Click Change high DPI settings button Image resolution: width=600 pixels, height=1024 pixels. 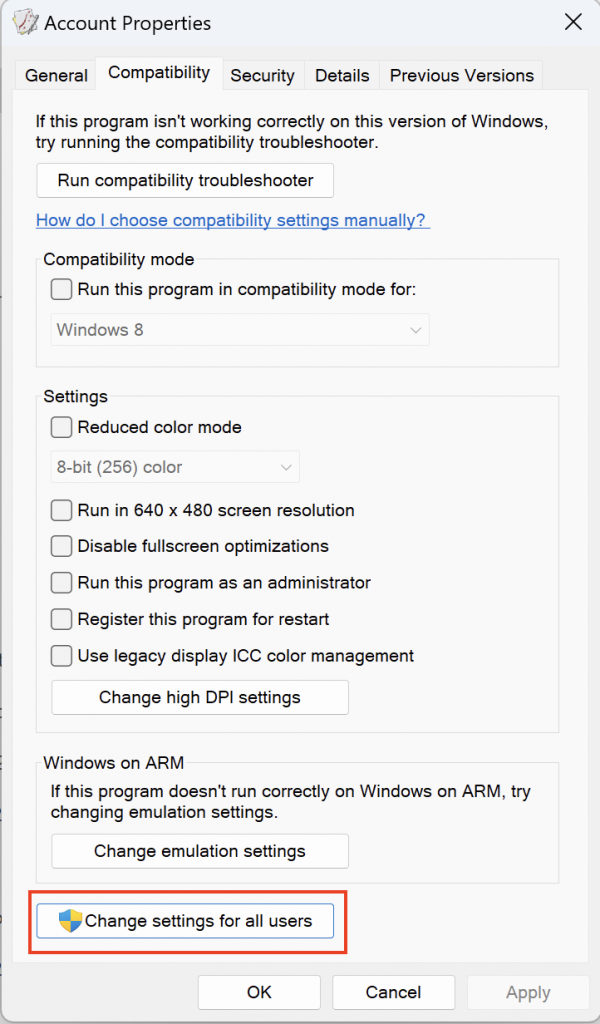pyautogui.click(x=200, y=697)
